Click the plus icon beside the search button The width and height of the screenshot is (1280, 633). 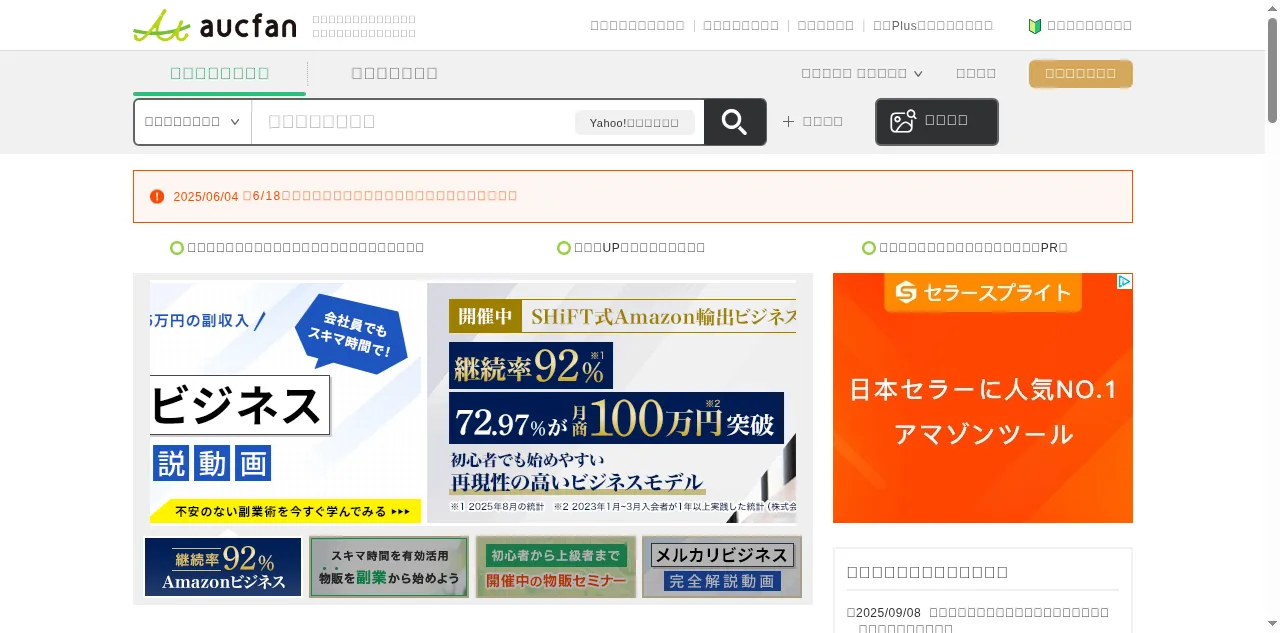click(x=788, y=121)
